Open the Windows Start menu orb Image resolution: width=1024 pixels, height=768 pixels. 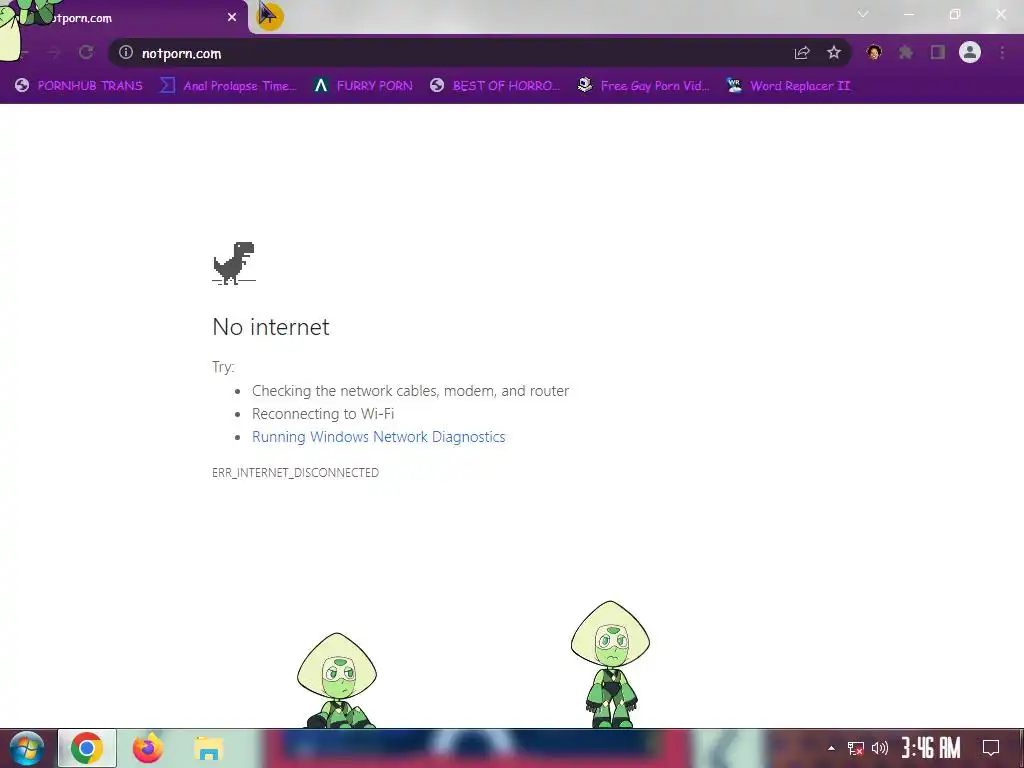tap(27, 748)
